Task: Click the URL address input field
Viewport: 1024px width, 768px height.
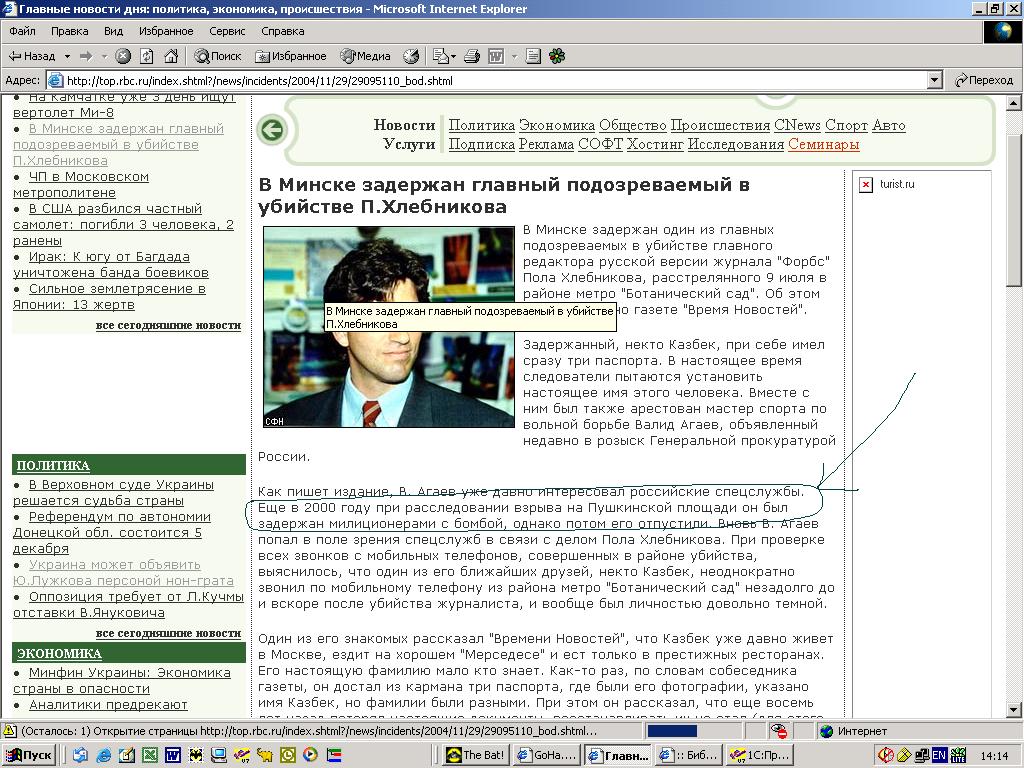Action: pos(490,80)
